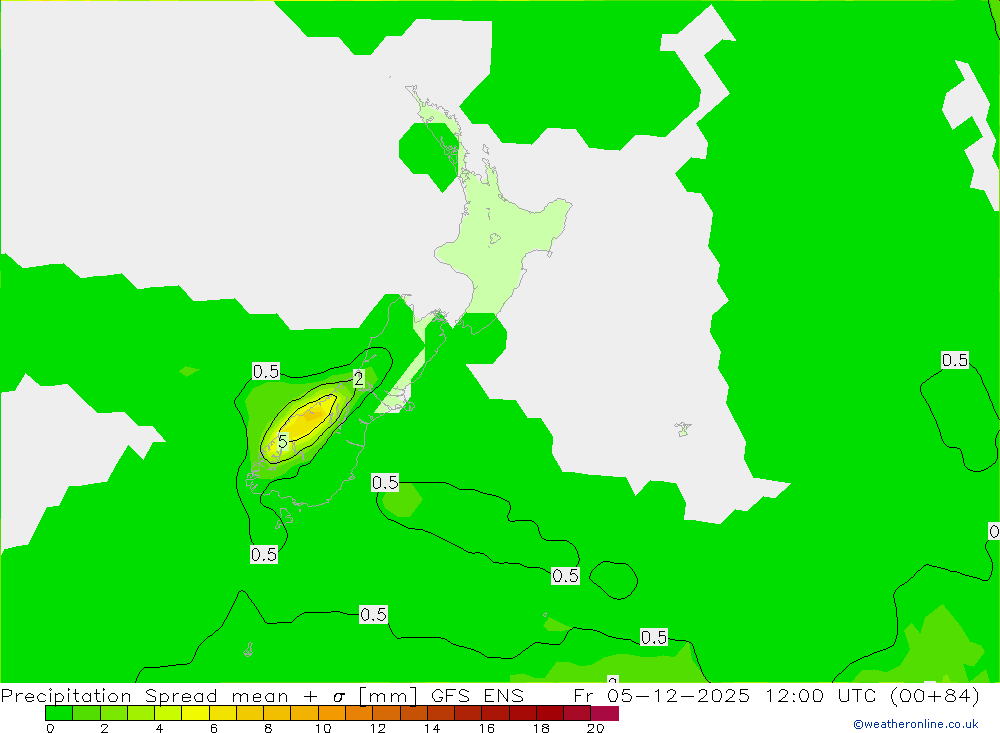Click the legend tick number '0'
This screenshot has width=1000, height=733.
[50, 728]
